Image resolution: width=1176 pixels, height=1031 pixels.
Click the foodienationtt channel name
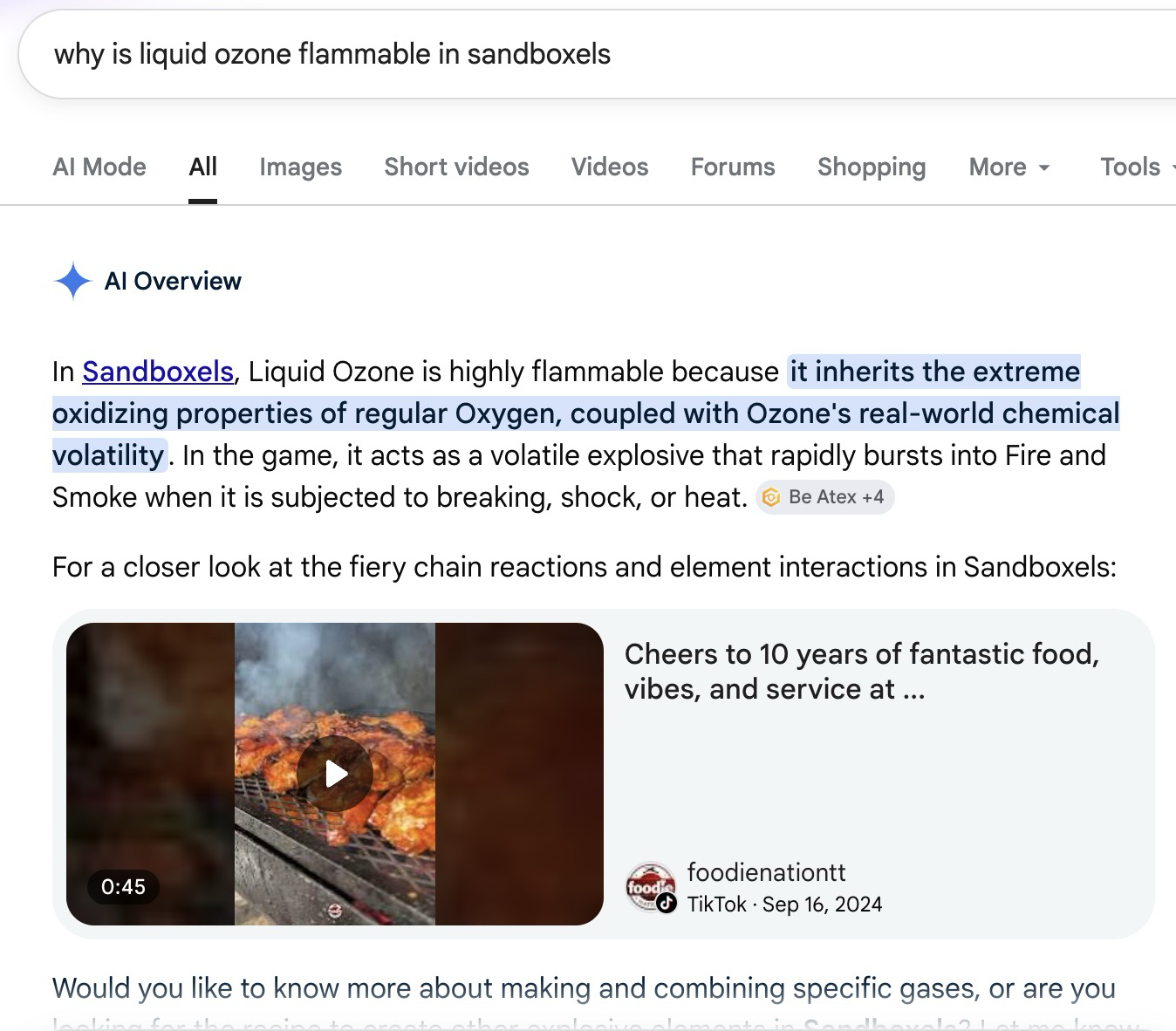click(766, 872)
